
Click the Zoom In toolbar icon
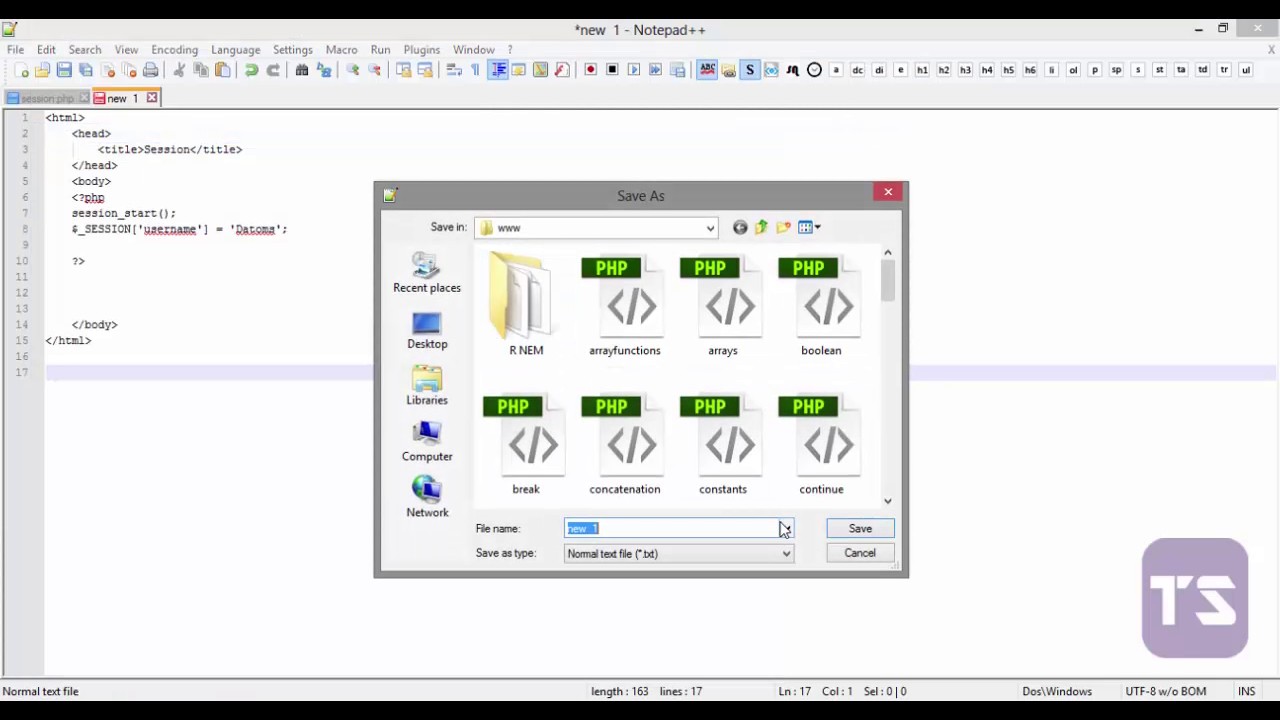353,70
